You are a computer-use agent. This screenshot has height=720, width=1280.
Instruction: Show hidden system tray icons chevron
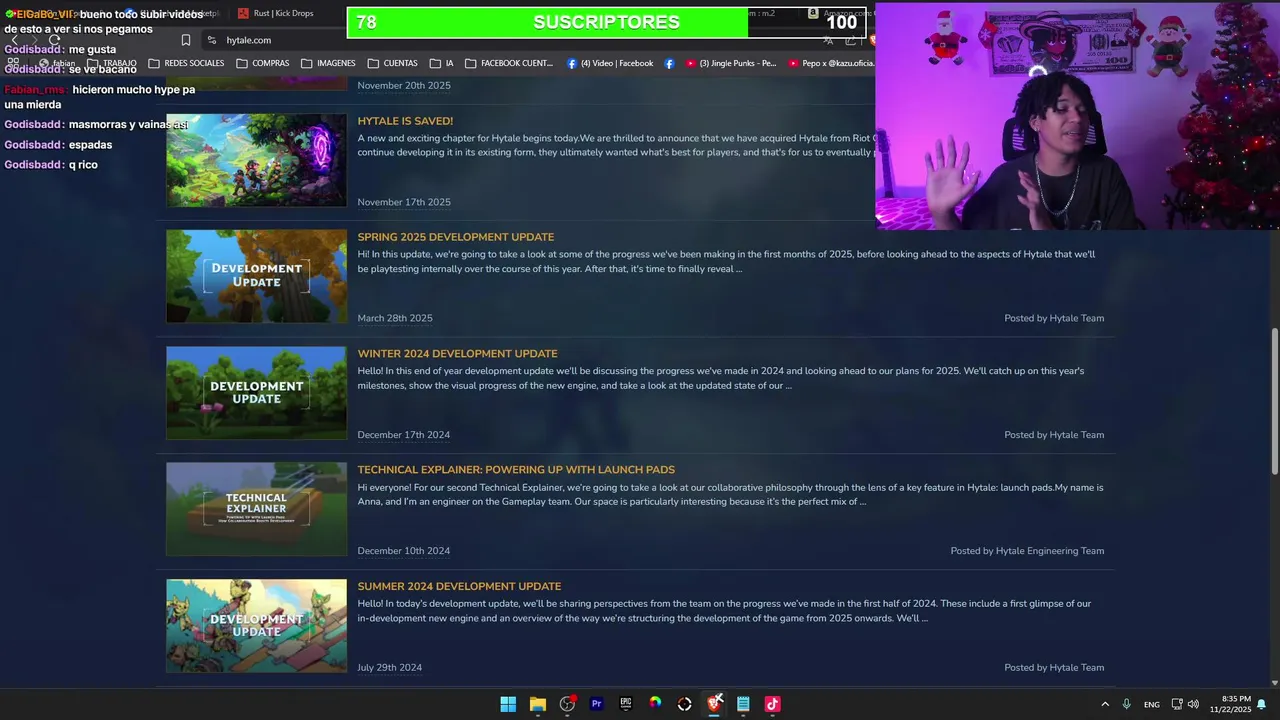click(1105, 704)
